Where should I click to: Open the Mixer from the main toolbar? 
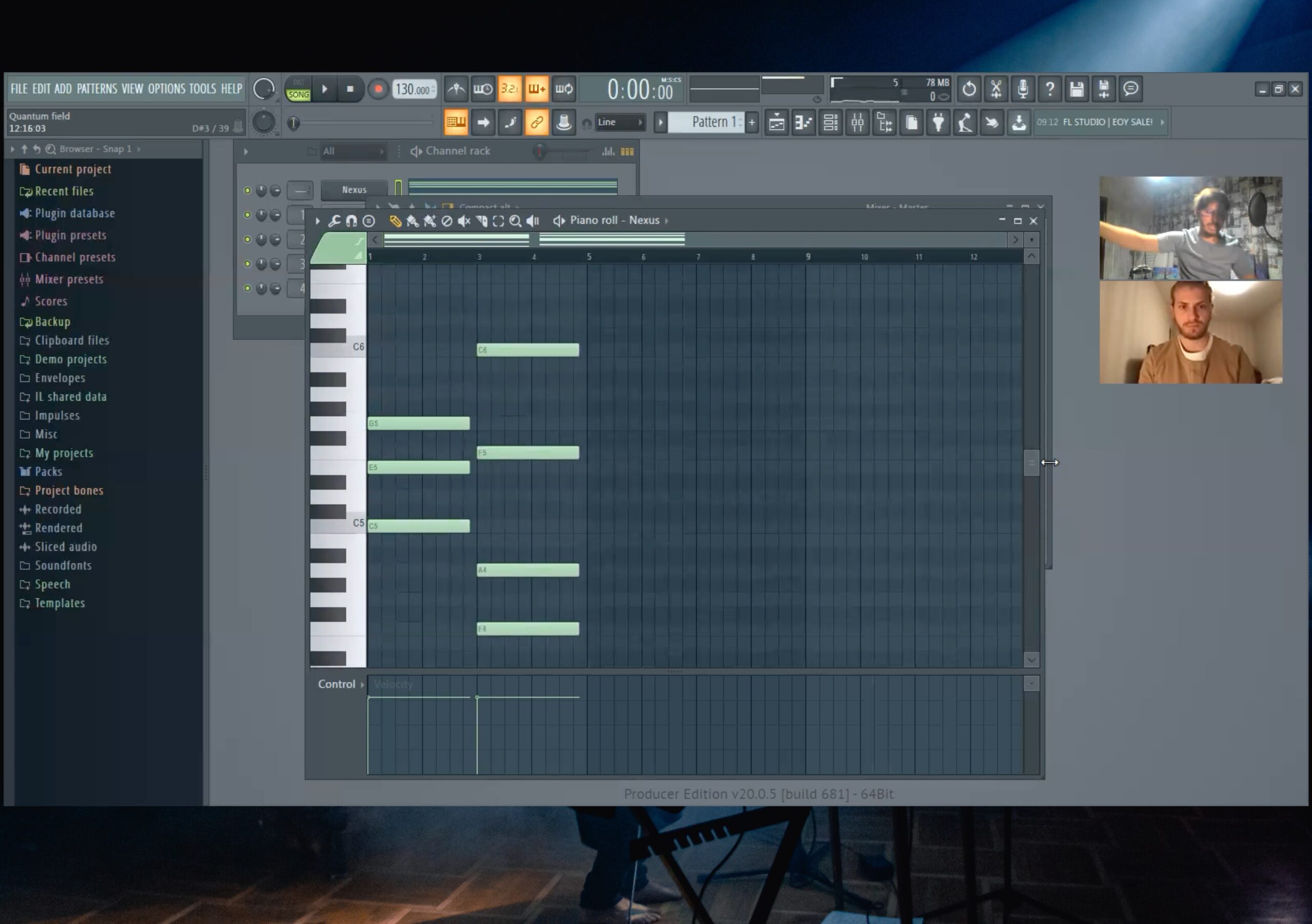click(x=858, y=122)
